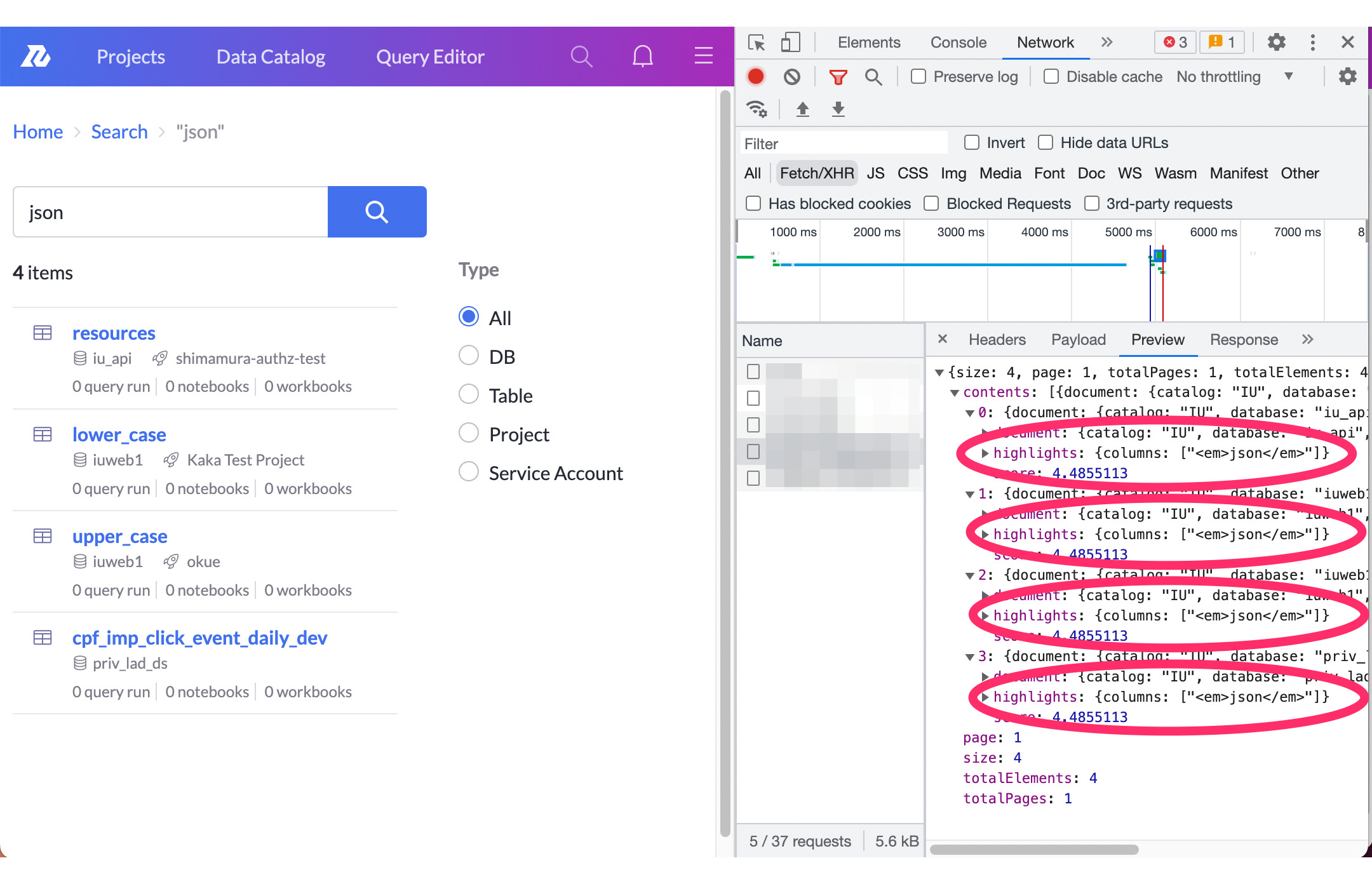Switch to the Console tab
The width and height of the screenshot is (1372, 884).
point(958,43)
